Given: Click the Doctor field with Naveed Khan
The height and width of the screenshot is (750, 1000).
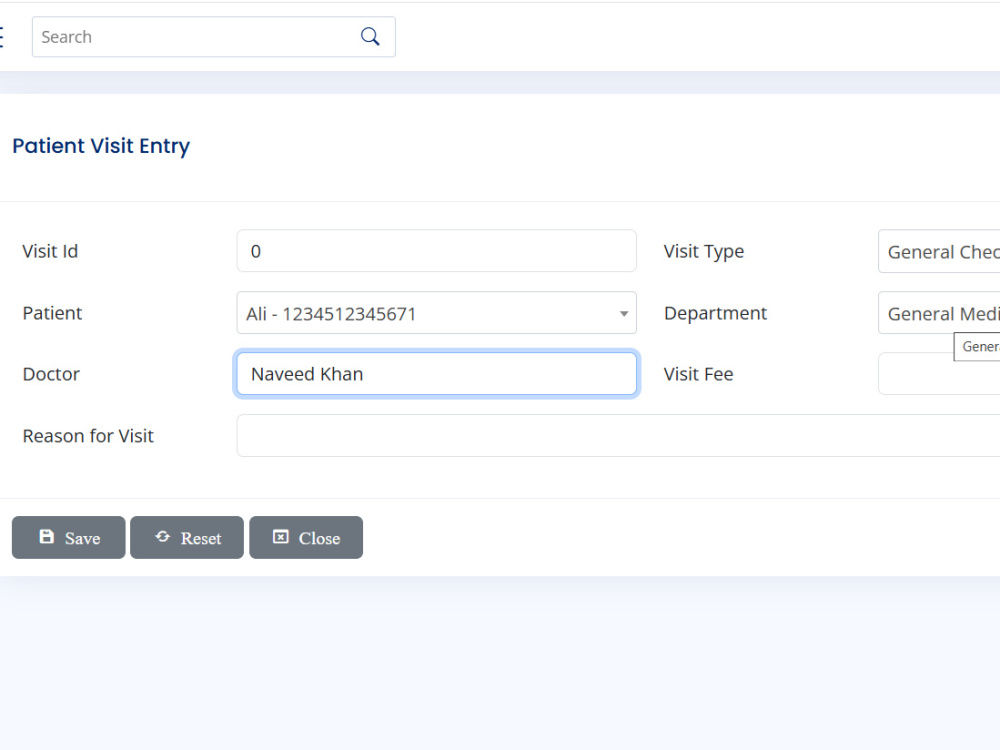Looking at the screenshot, I should click(436, 374).
